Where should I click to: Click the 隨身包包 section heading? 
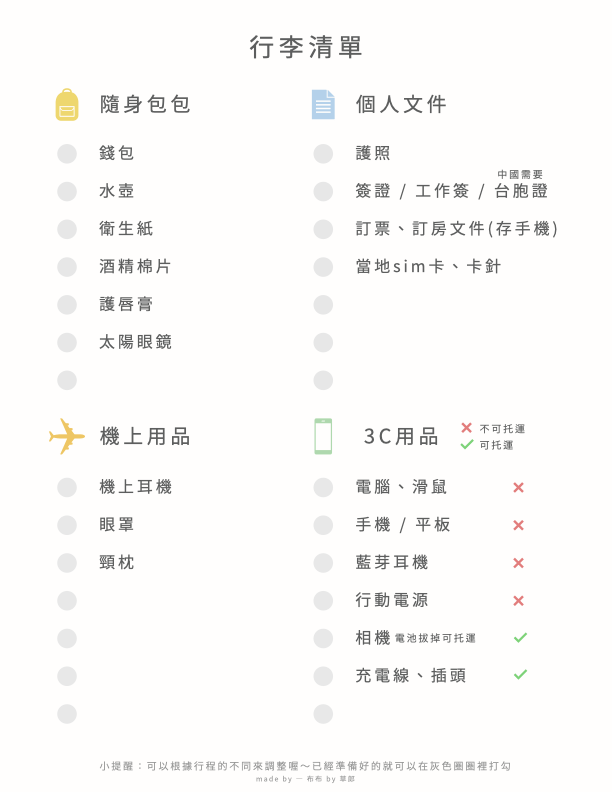click(x=145, y=104)
